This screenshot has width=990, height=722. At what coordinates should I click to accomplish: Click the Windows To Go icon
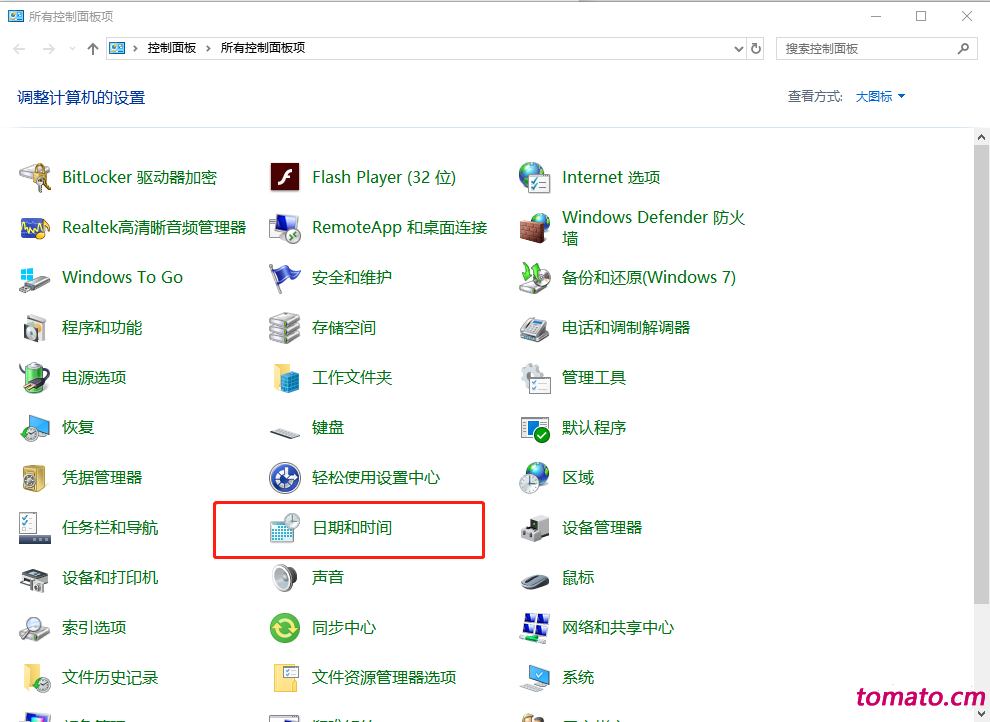(x=35, y=278)
